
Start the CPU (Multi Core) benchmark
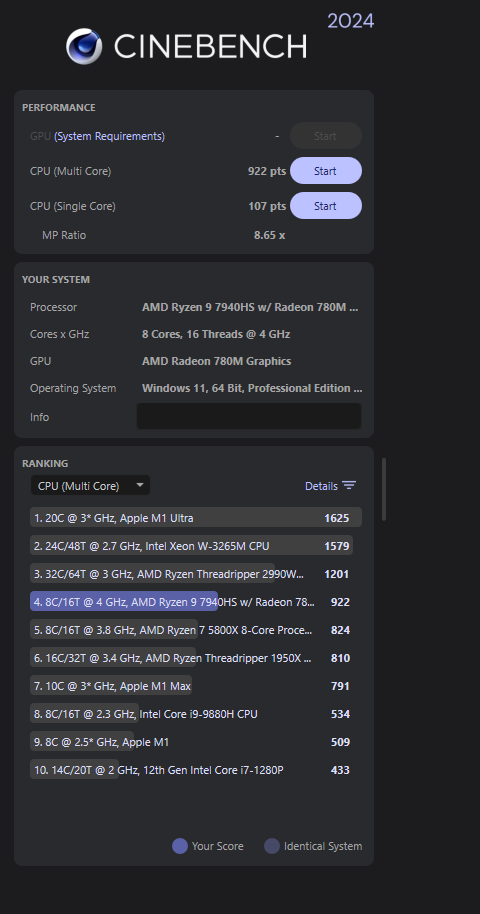[325, 171]
